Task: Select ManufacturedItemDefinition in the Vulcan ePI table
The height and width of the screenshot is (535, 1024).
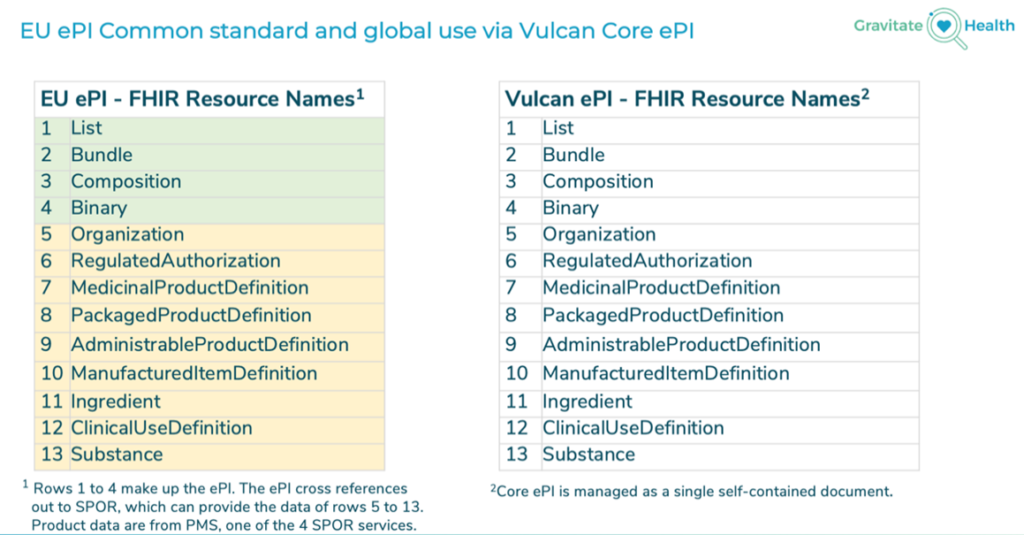Action: [x=665, y=373]
